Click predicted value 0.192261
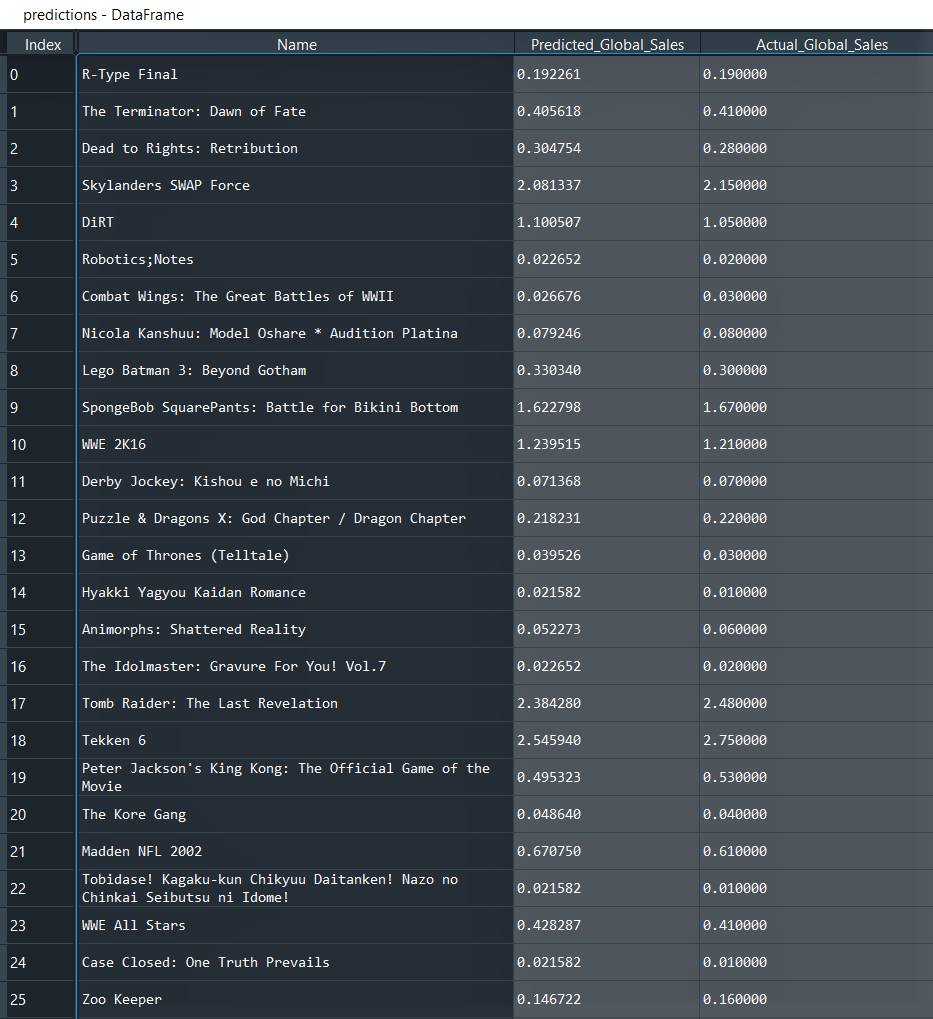 (x=606, y=74)
